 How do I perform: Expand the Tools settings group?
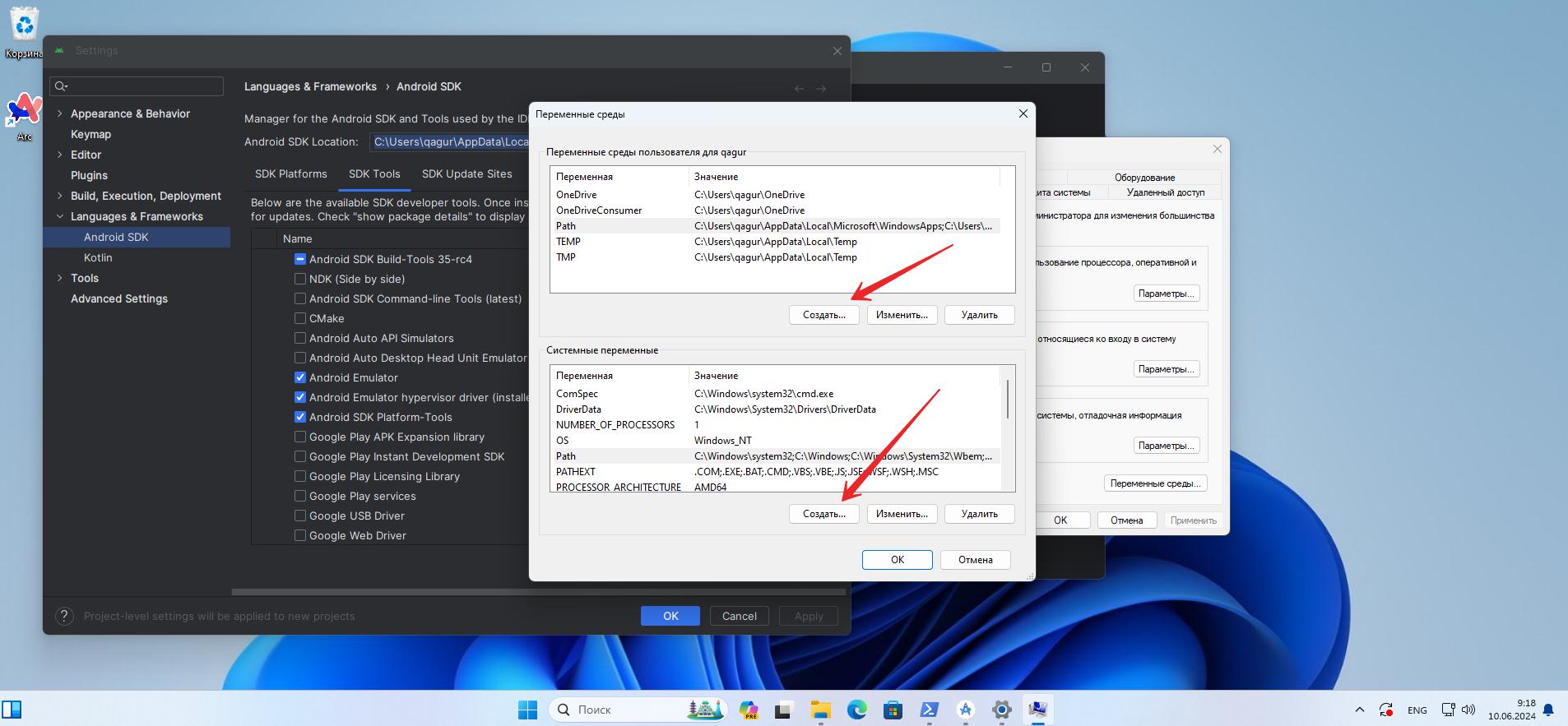point(59,278)
